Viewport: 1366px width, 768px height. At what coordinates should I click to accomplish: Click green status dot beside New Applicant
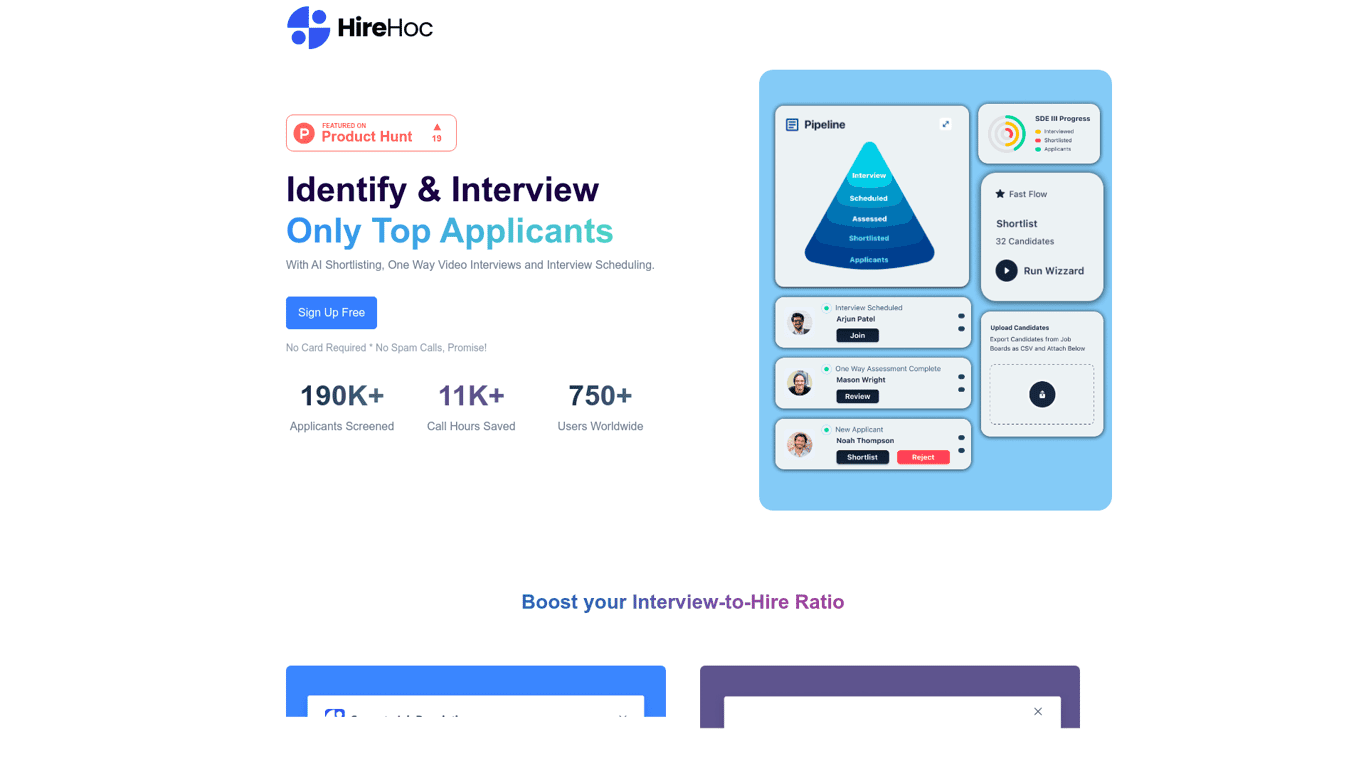click(x=827, y=429)
